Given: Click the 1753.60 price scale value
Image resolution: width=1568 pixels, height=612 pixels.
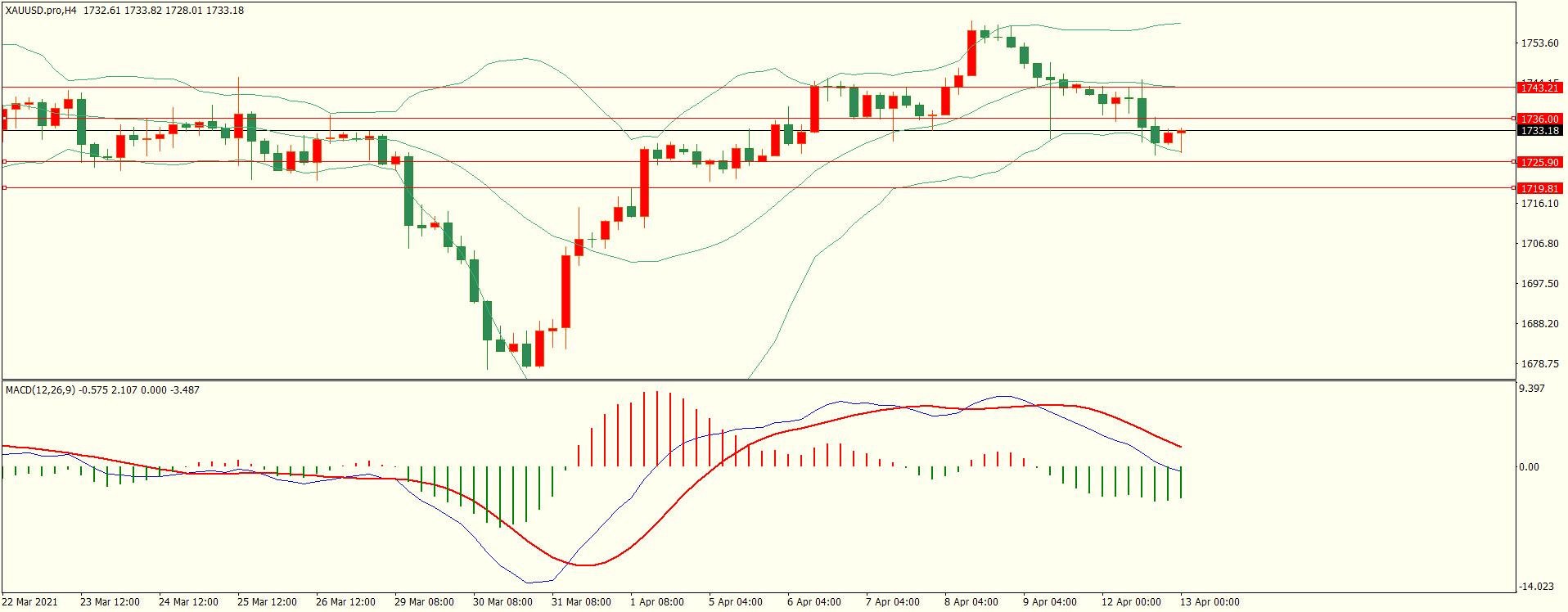Looking at the screenshot, I should pos(1539,43).
